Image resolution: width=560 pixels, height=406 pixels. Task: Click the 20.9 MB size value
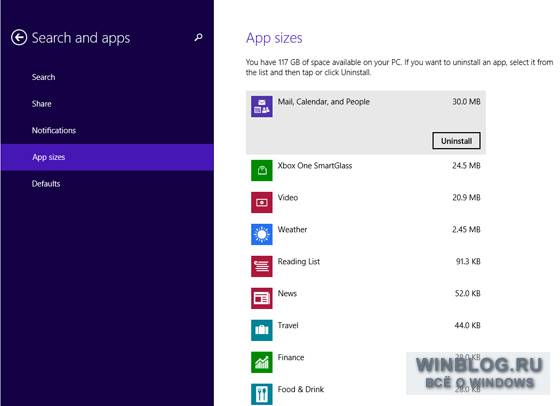tap(466, 197)
